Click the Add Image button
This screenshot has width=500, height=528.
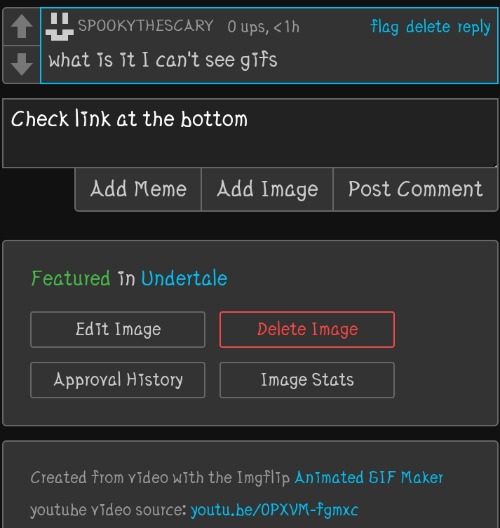pos(267,189)
